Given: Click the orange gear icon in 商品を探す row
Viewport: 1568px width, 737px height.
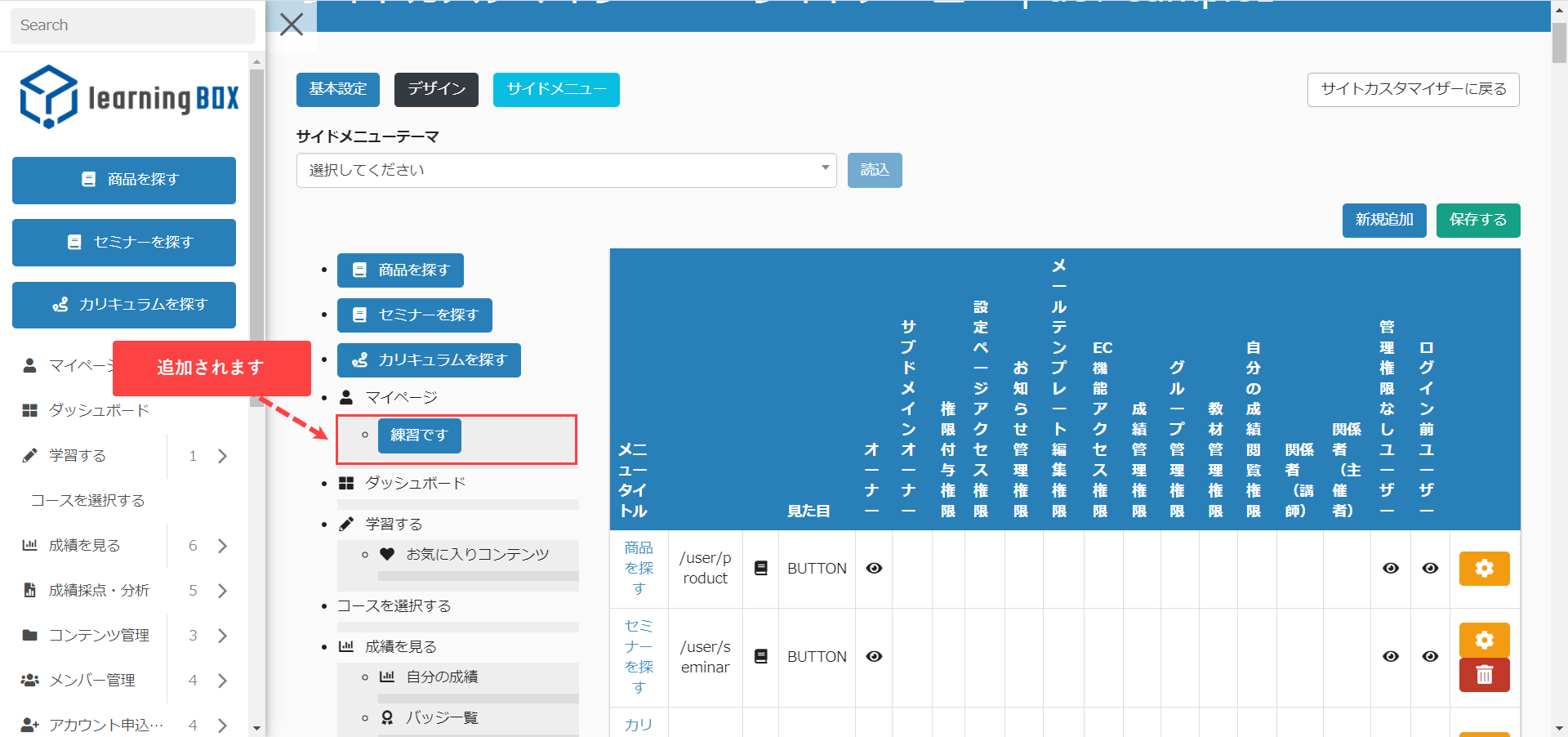Looking at the screenshot, I should coord(1484,569).
